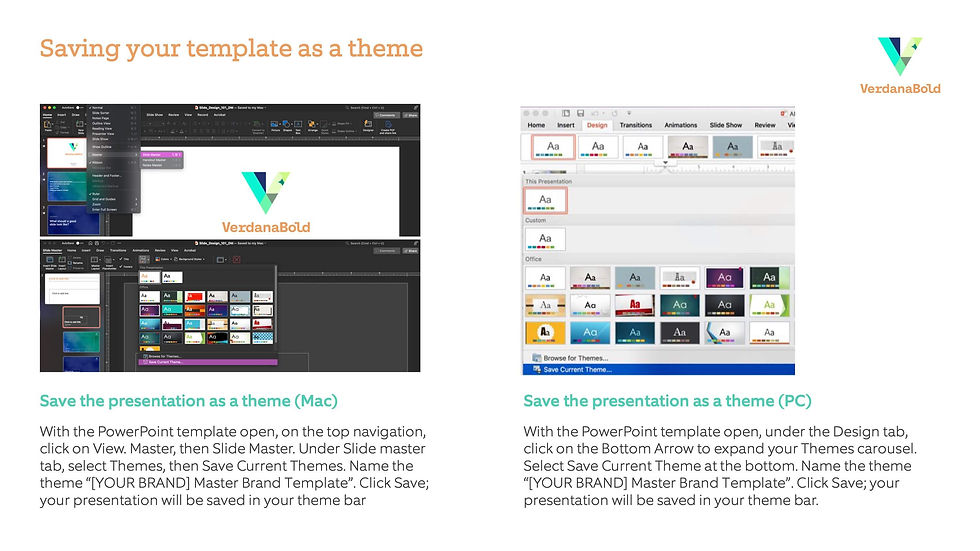Click the save disk icon in Design screenshot title bar

pos(581,113)
